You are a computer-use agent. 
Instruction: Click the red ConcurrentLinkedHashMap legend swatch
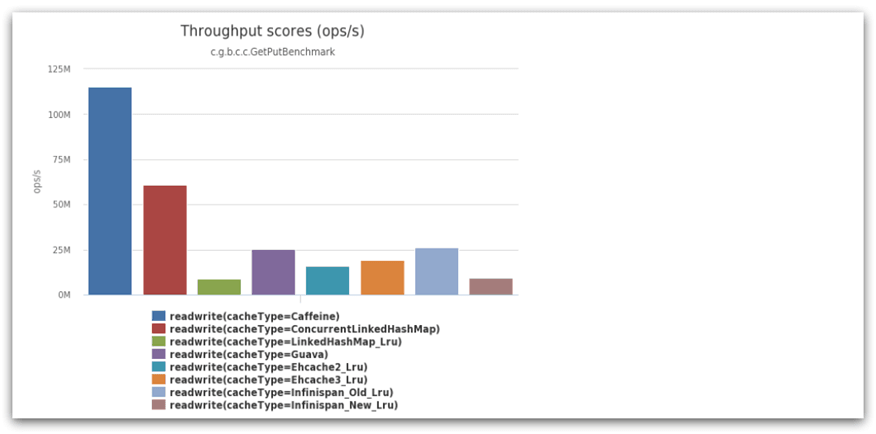coord(159,328)
